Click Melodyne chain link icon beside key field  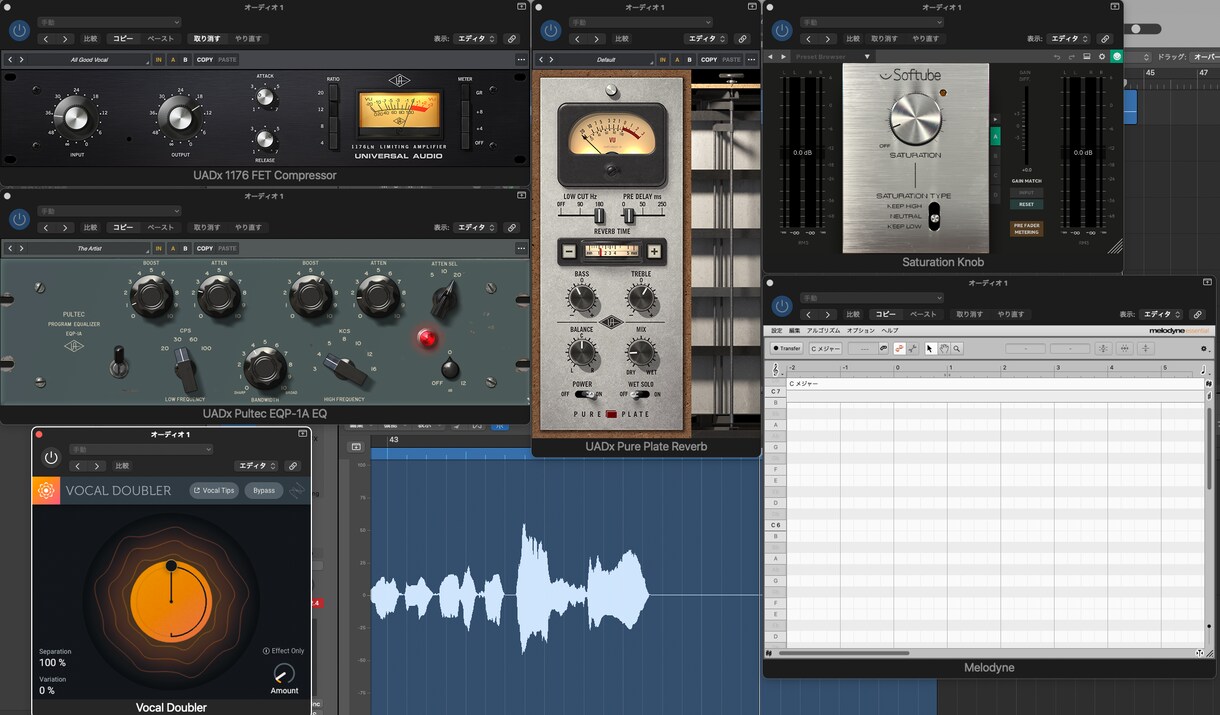coord(883,348)
